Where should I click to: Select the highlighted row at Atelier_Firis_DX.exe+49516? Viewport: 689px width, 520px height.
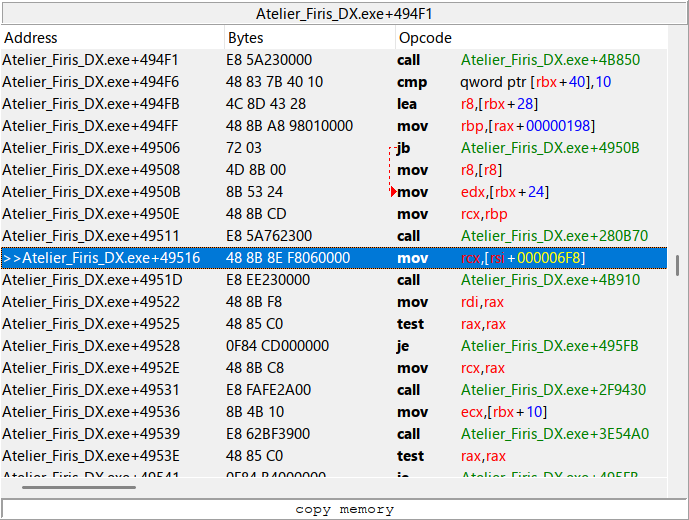pos(101,258)
